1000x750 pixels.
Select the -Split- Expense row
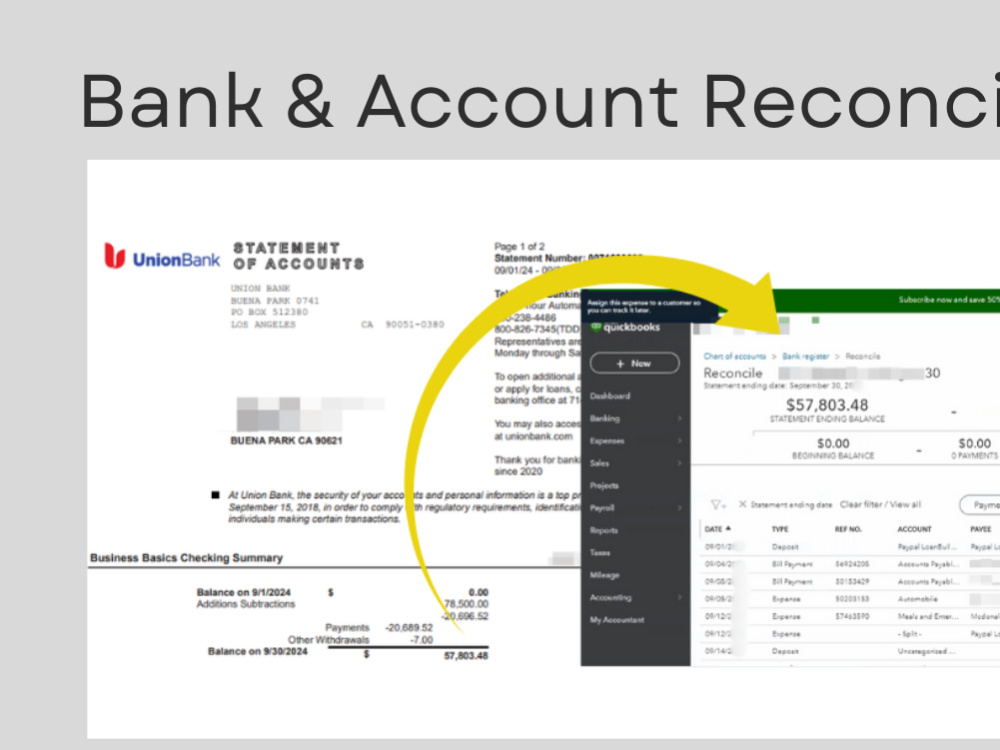click(849, 634)
